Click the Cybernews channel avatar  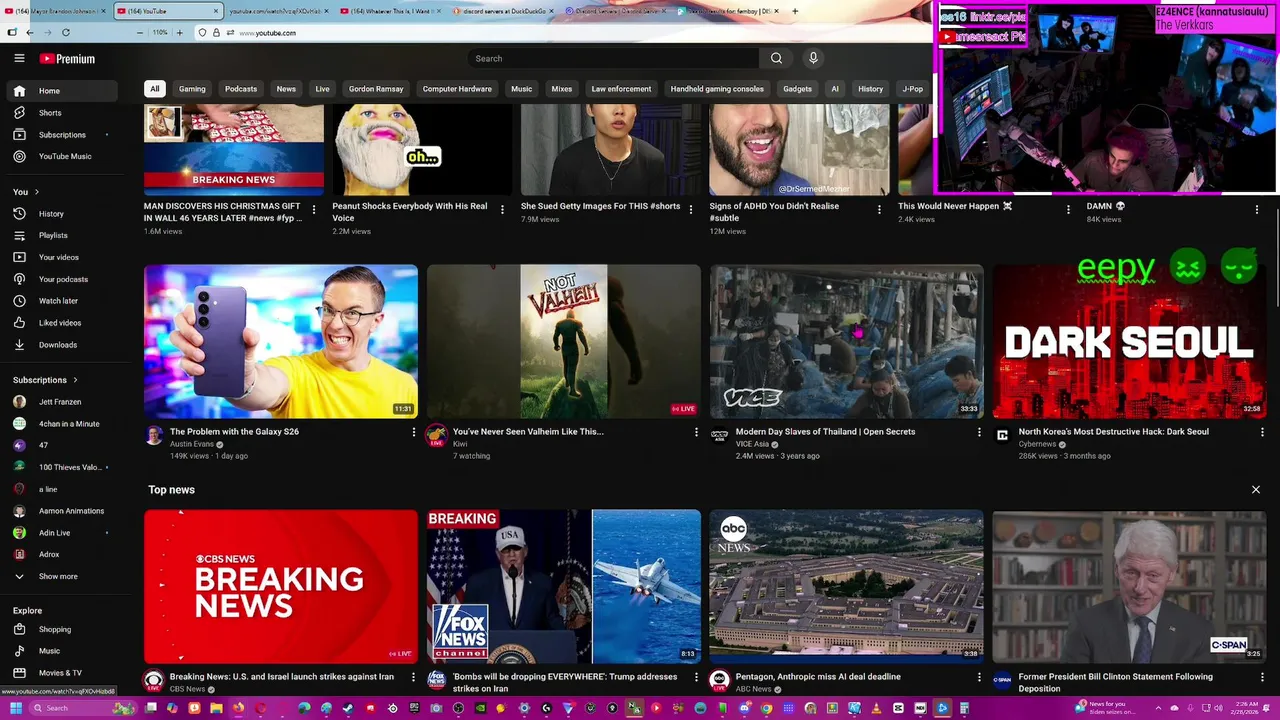pos(1002,435)
